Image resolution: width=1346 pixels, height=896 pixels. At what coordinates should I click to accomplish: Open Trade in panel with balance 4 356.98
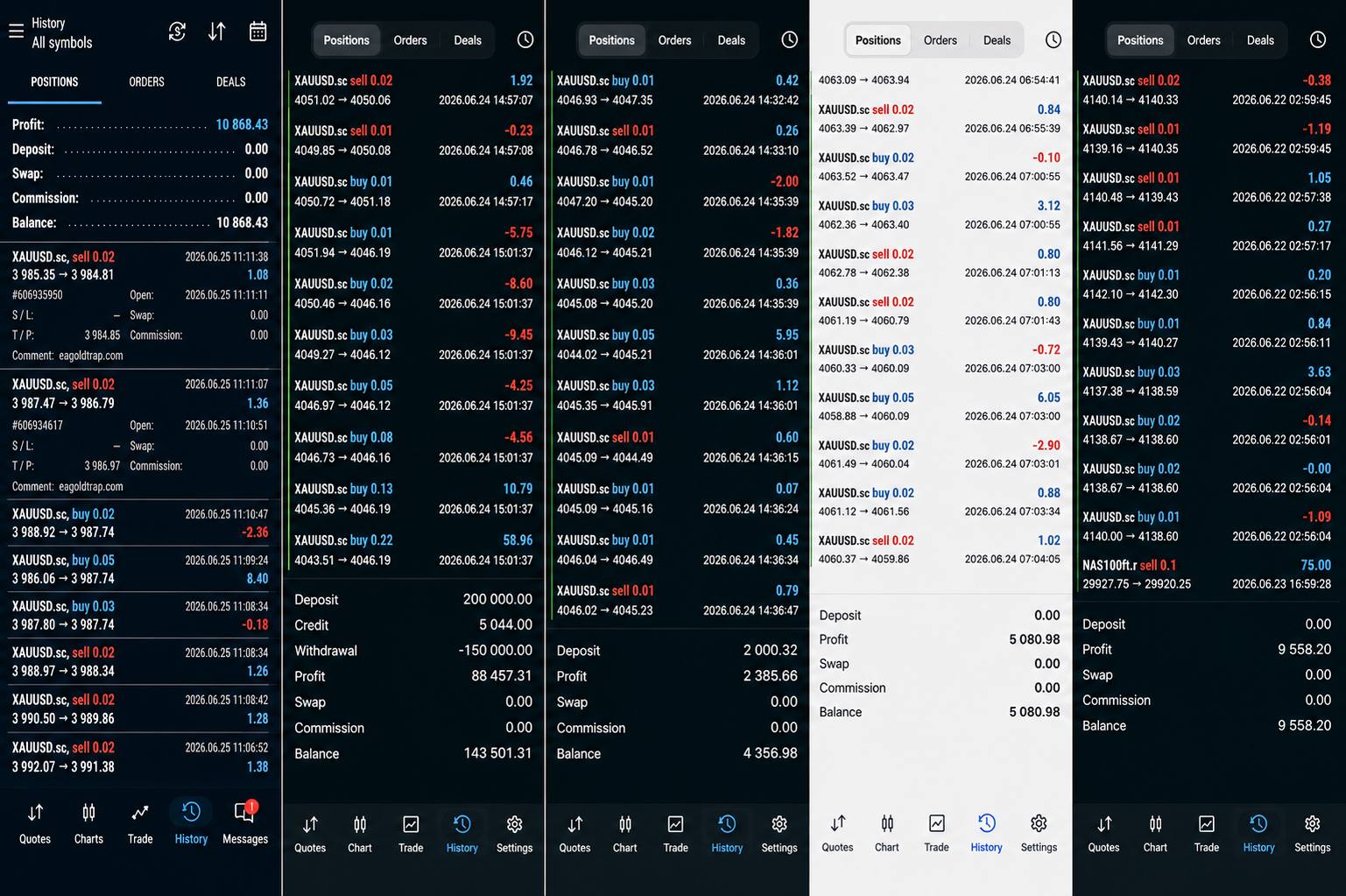(x=676, y=834)
